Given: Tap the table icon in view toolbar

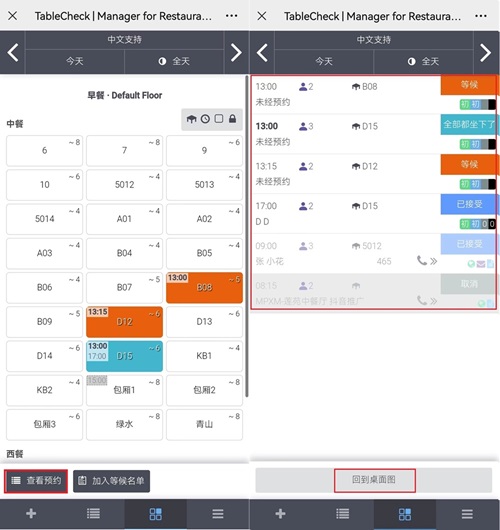Looking at the screenshot, I should (191, 119).
